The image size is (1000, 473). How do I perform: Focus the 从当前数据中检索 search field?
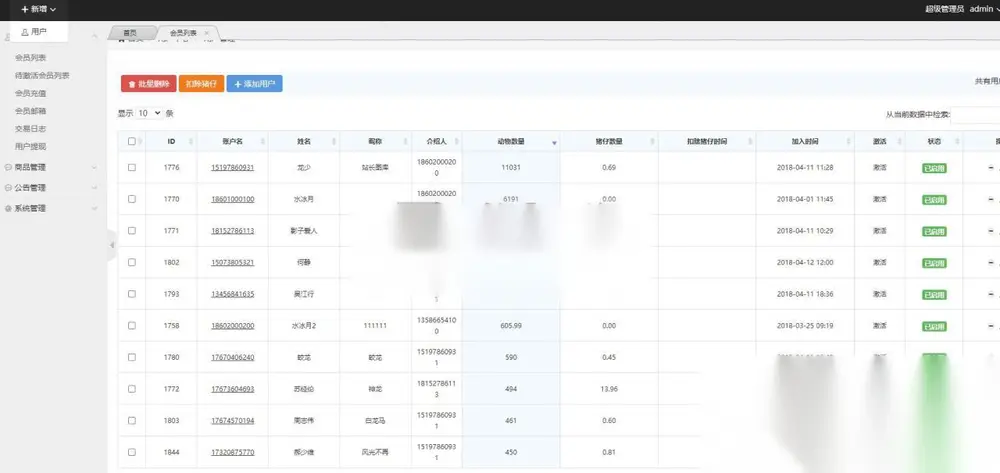[975, 115]
